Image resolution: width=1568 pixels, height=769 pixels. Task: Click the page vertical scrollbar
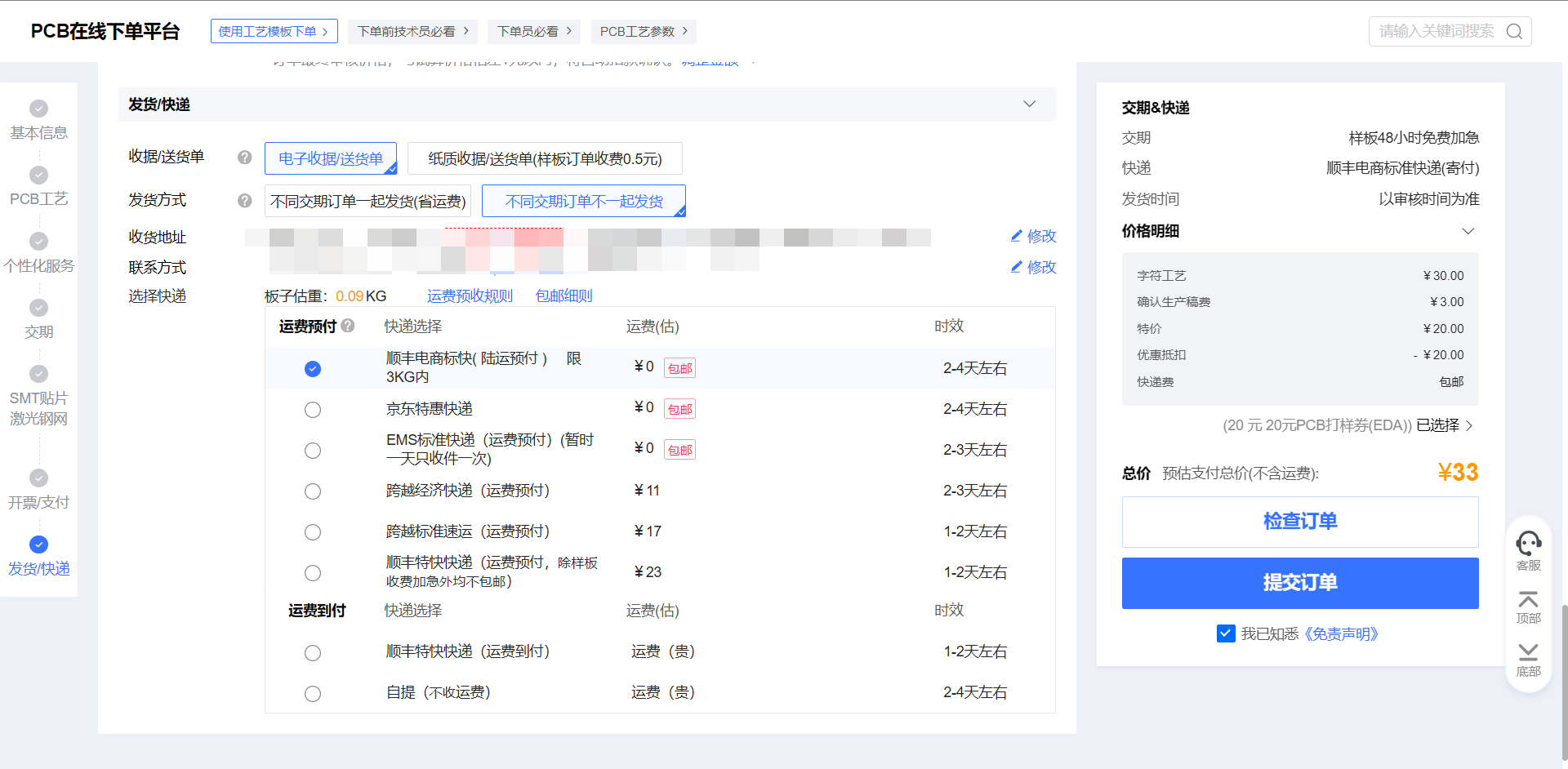tap(1563, 682)
